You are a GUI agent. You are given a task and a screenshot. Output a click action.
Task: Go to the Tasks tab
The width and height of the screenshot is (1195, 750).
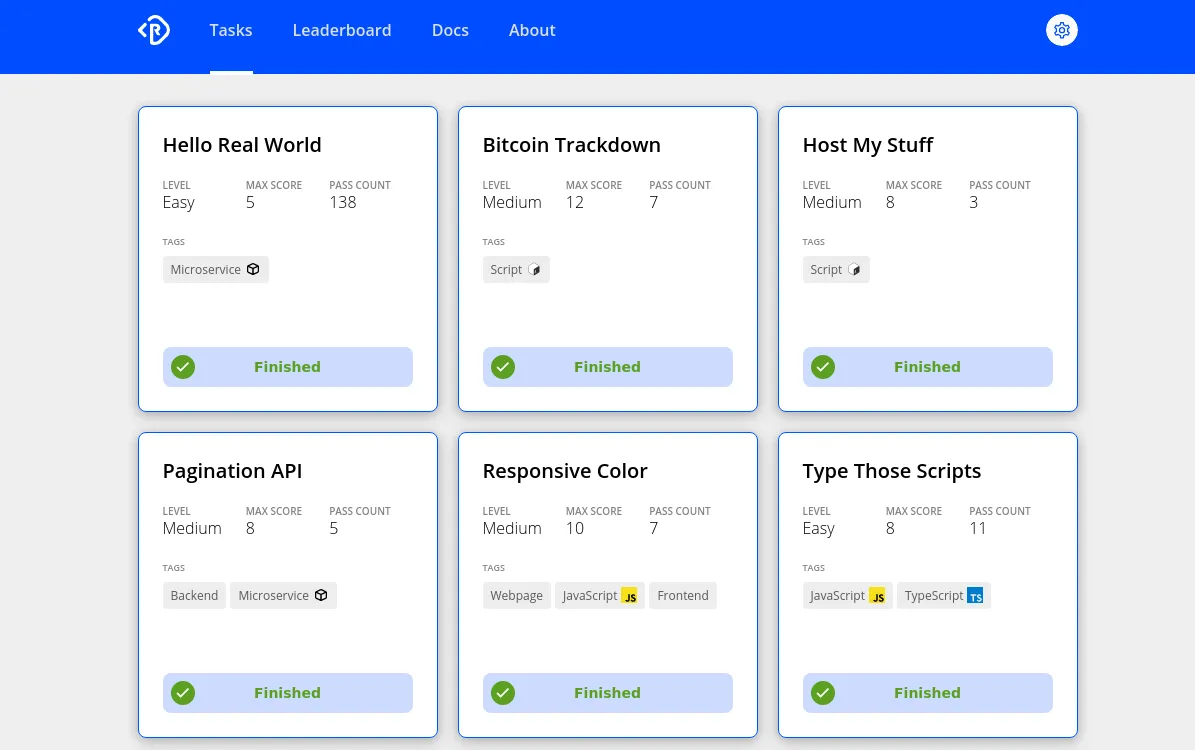coord(231,30)
